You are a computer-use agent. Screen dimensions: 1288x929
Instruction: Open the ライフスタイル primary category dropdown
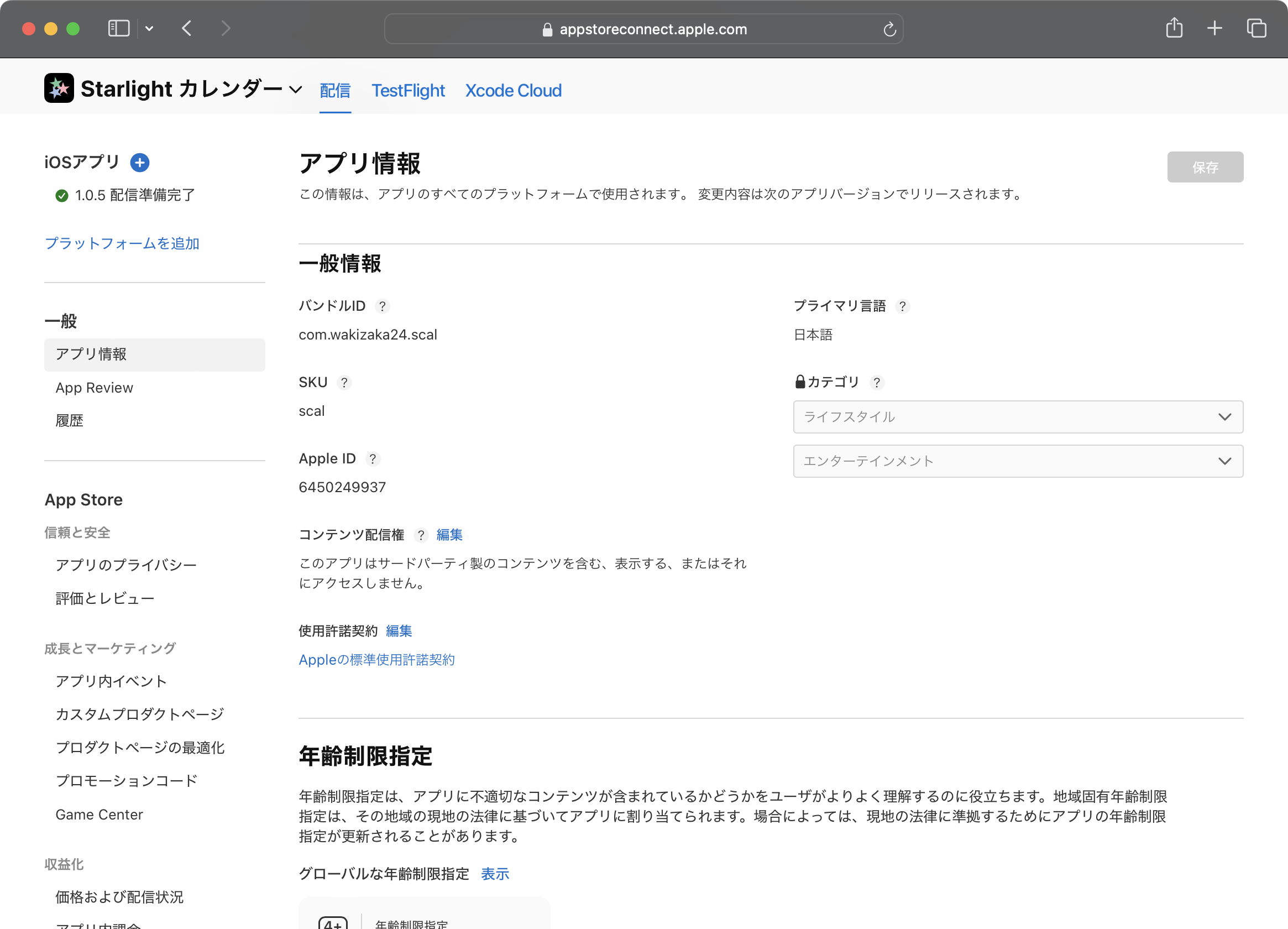[x=1018, y=417]
